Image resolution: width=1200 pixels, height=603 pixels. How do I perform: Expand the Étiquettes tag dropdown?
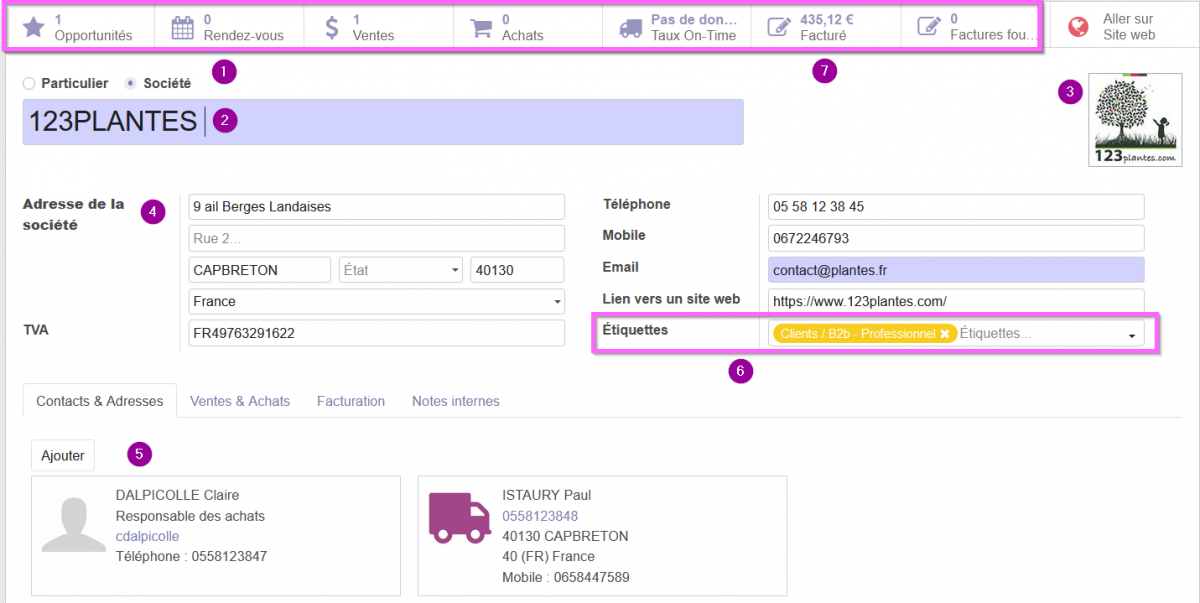tap(1132, 335)
